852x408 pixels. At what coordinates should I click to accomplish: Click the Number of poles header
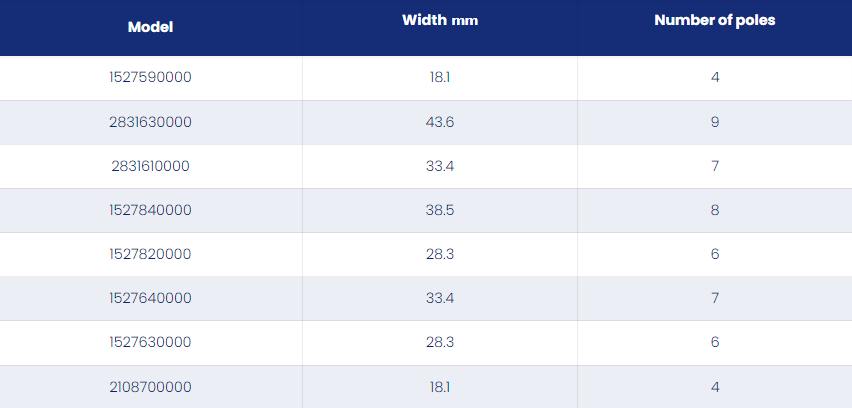715,20
